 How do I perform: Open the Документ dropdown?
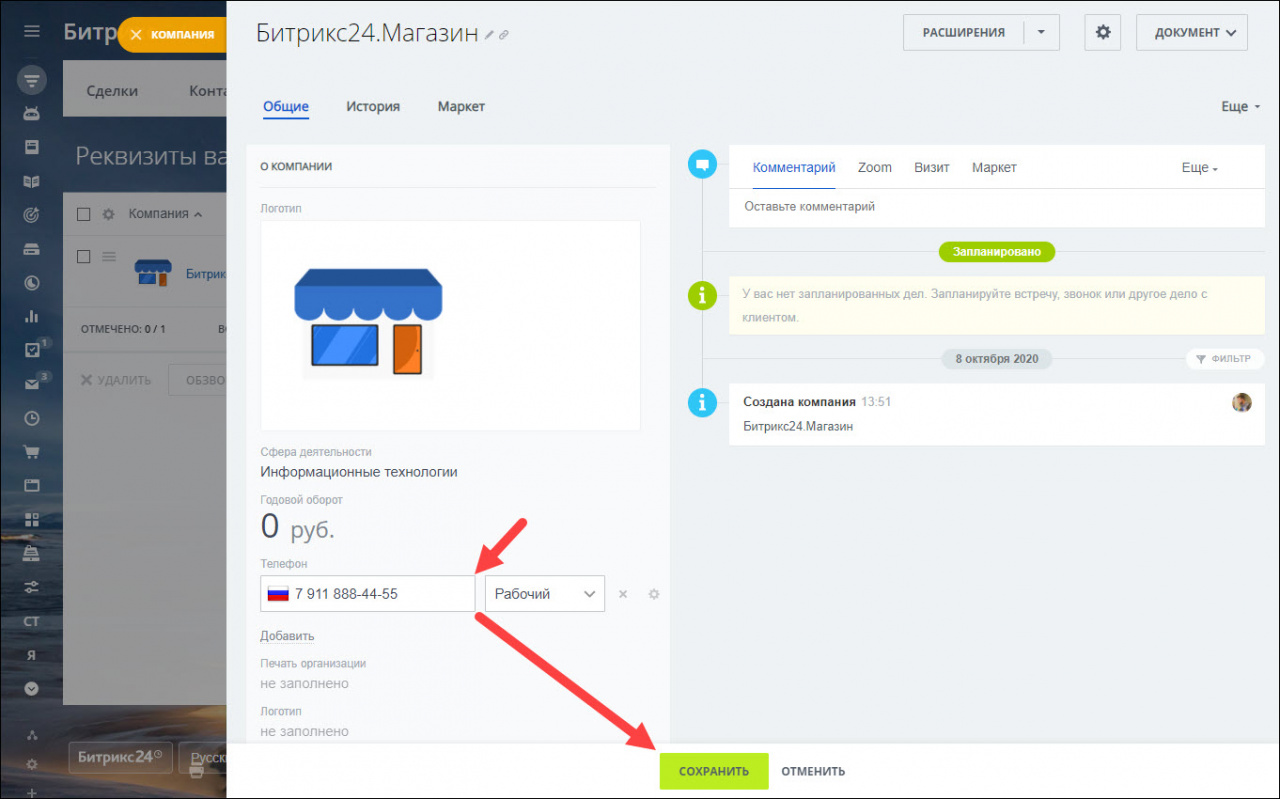(1192, 32)
